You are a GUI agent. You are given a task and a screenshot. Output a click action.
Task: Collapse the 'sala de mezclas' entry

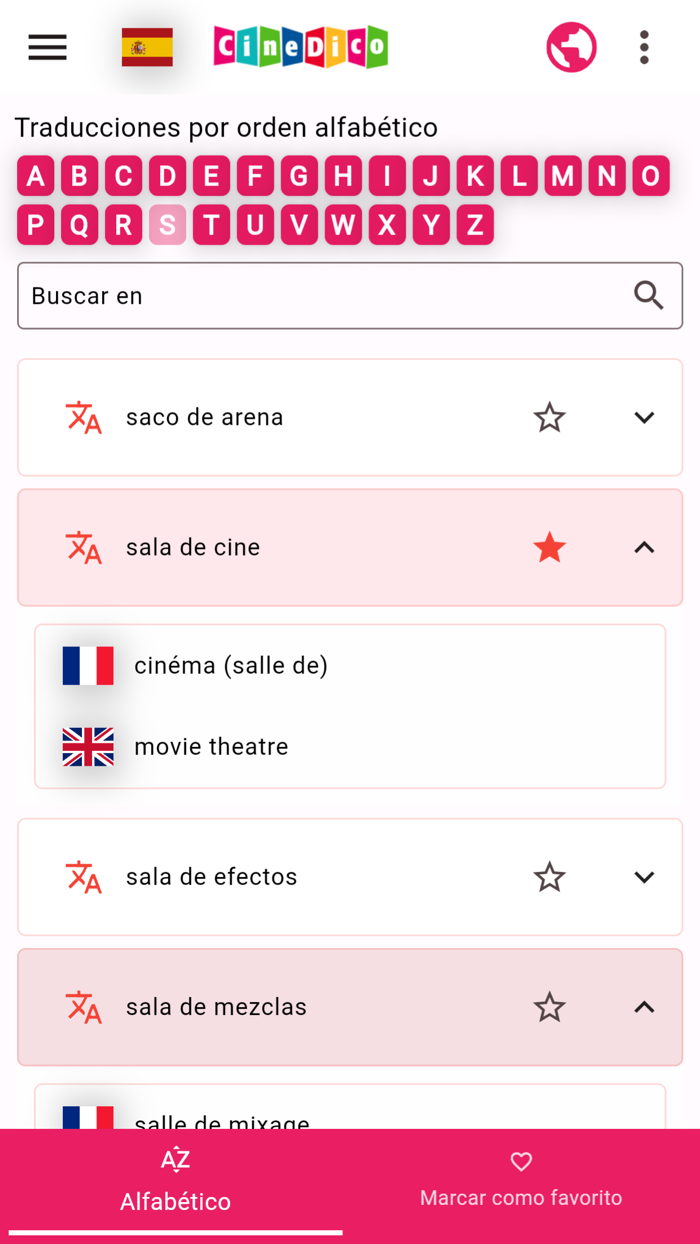pos(643,1007)
